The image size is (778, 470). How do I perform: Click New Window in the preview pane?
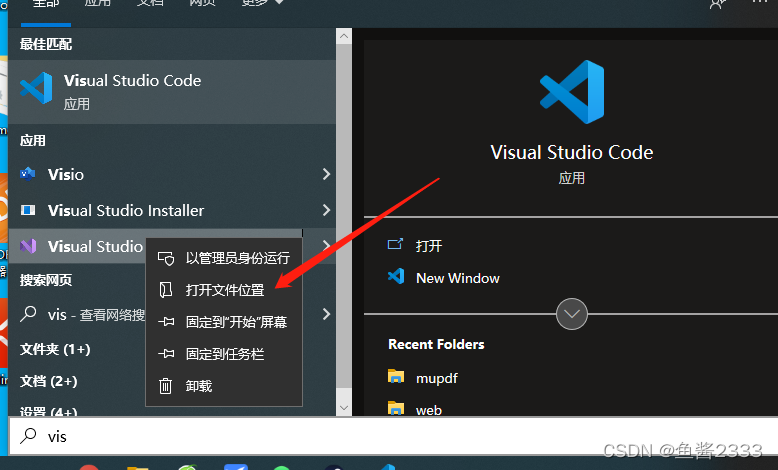pos(457,278)
